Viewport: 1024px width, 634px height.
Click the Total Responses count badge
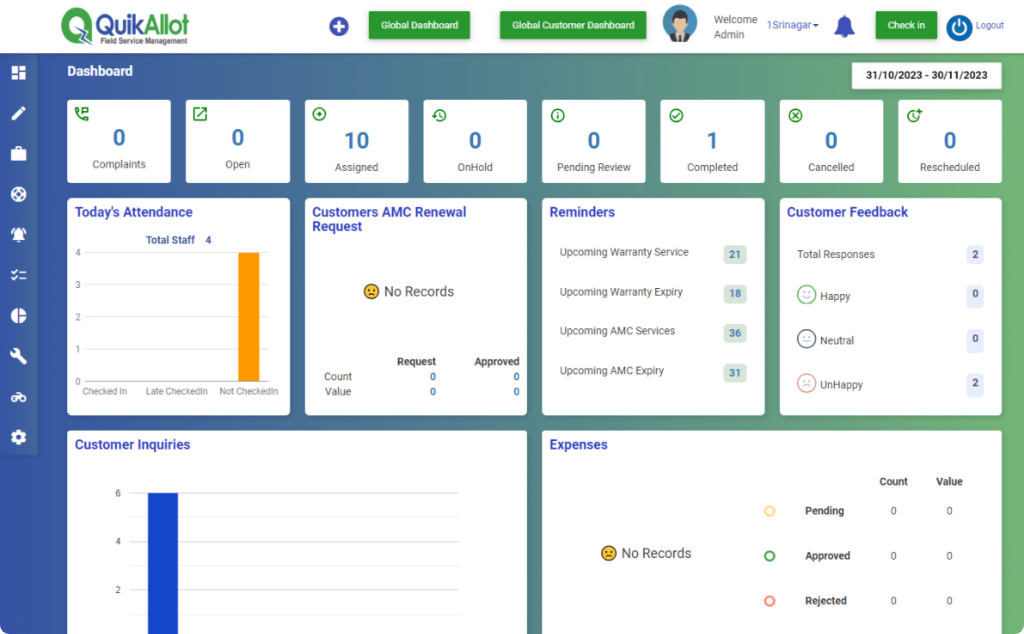click(975, 254)
